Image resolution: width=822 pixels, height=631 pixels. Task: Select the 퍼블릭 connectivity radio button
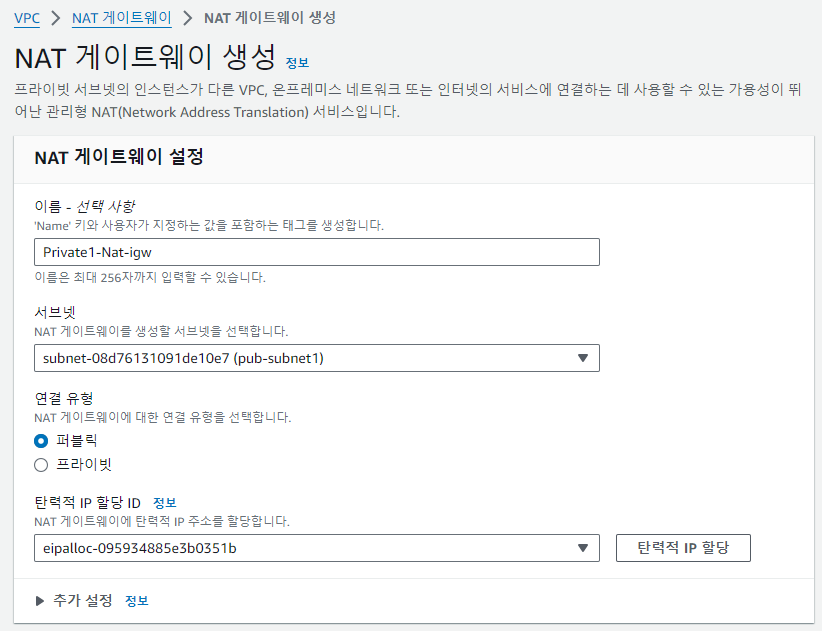pos(41,441)
